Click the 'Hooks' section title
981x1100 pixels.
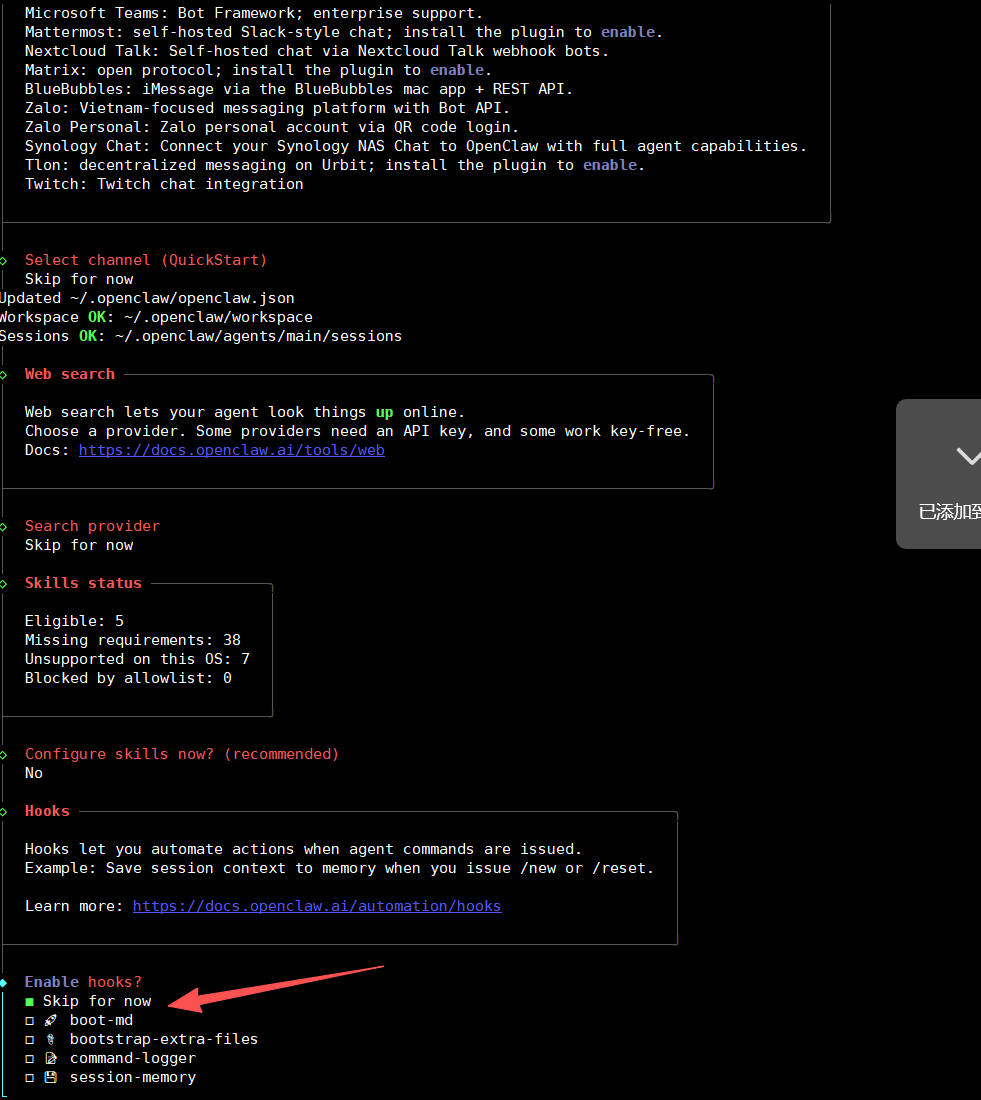point(47,811)
